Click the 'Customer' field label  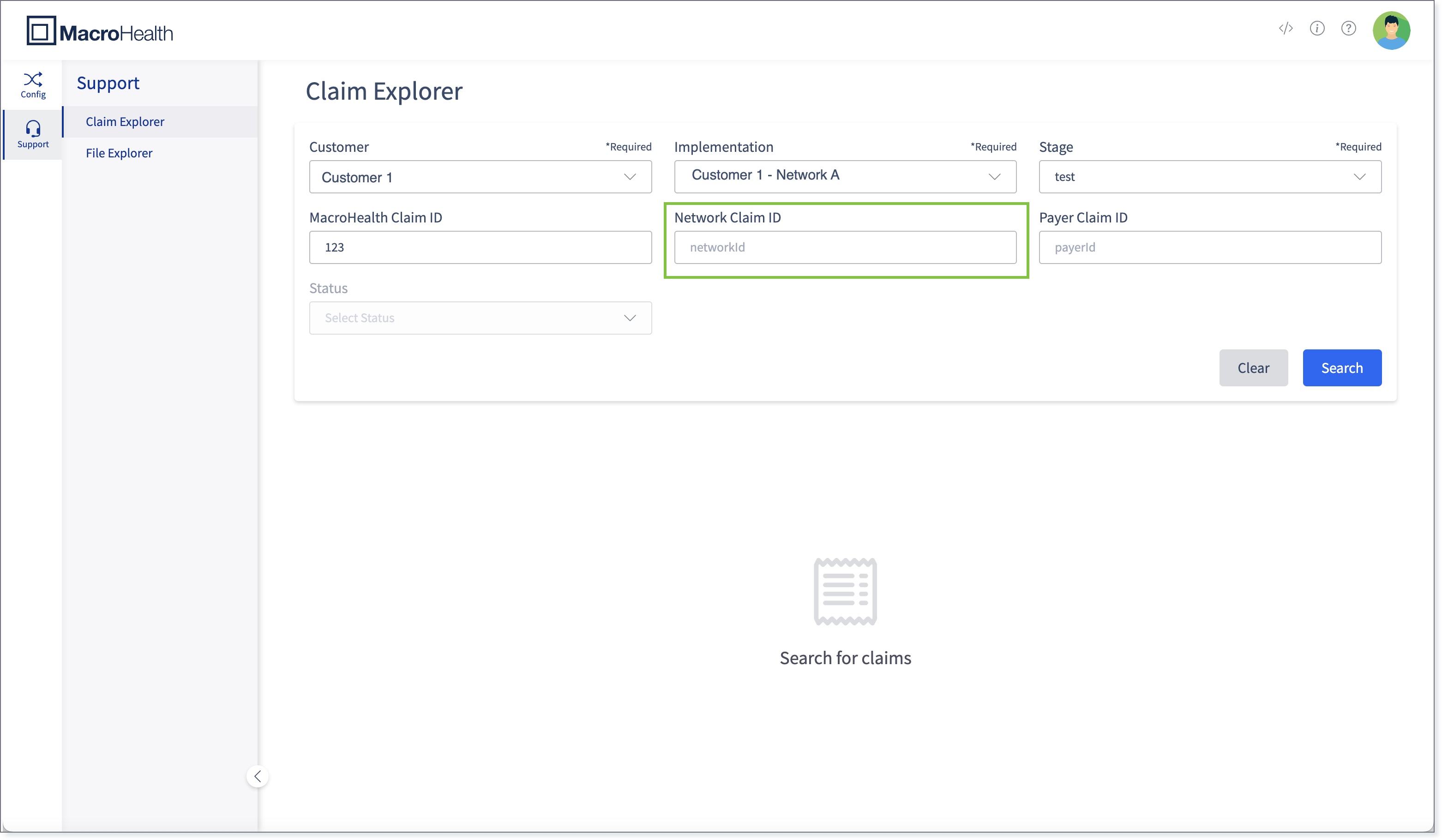[x=339, y=147]
